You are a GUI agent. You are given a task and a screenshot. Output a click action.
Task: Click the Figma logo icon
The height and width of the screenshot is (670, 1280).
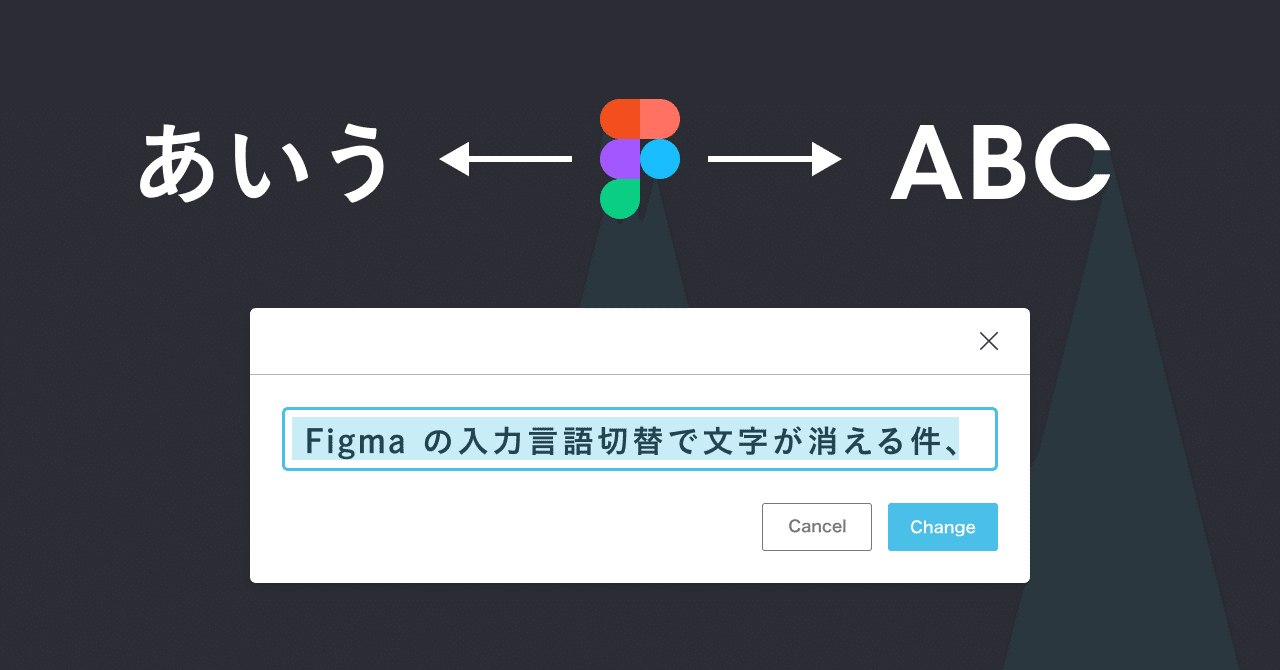click(x=640, y=158)
